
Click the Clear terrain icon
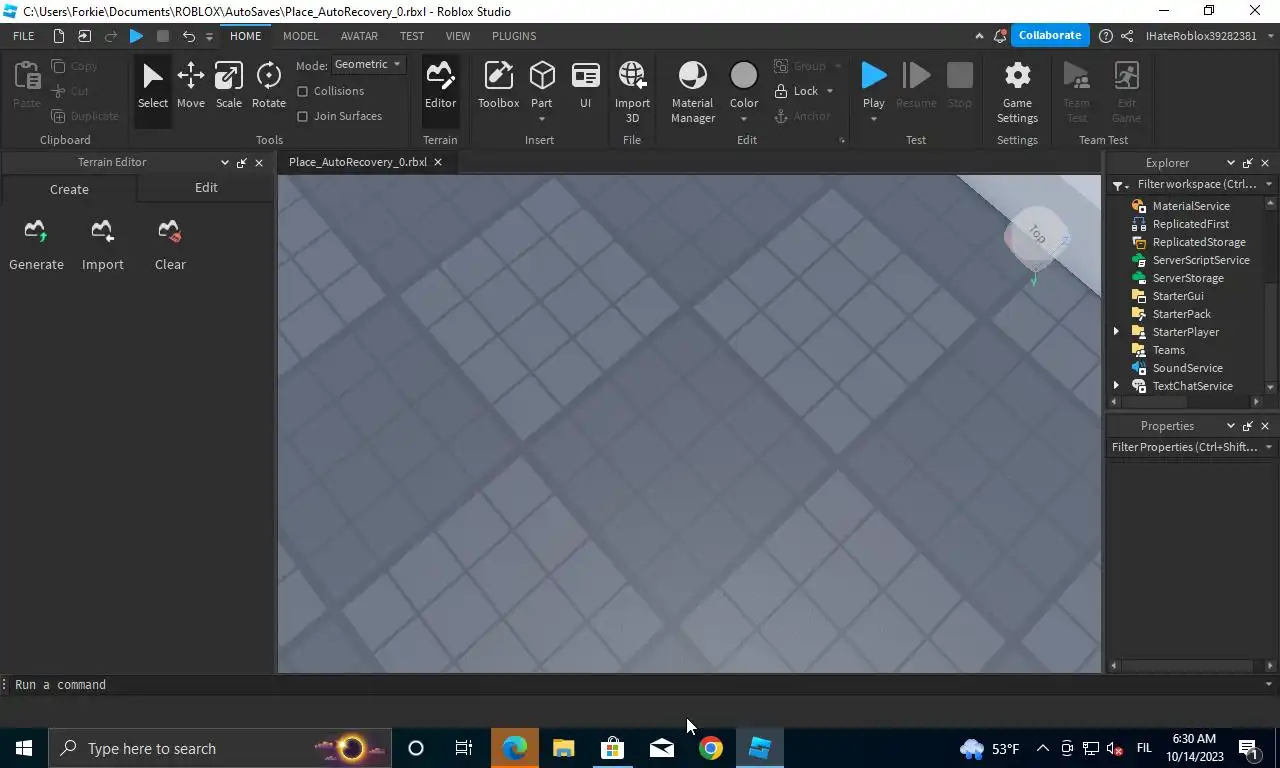click(169, 231)
